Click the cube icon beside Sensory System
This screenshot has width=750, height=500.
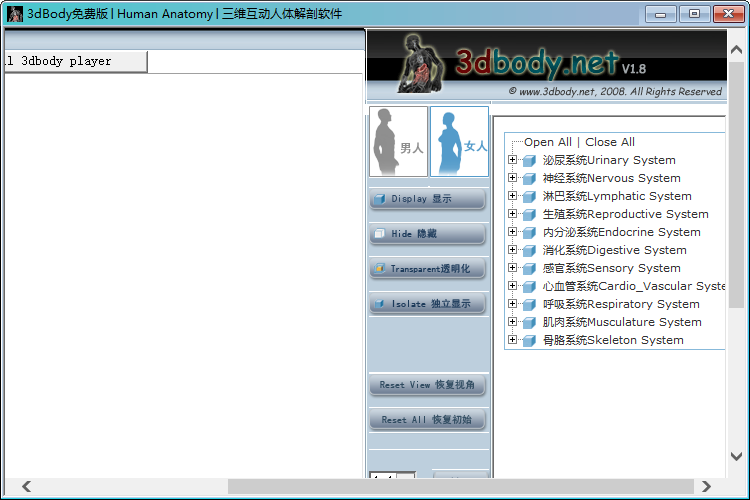[529, 269]
